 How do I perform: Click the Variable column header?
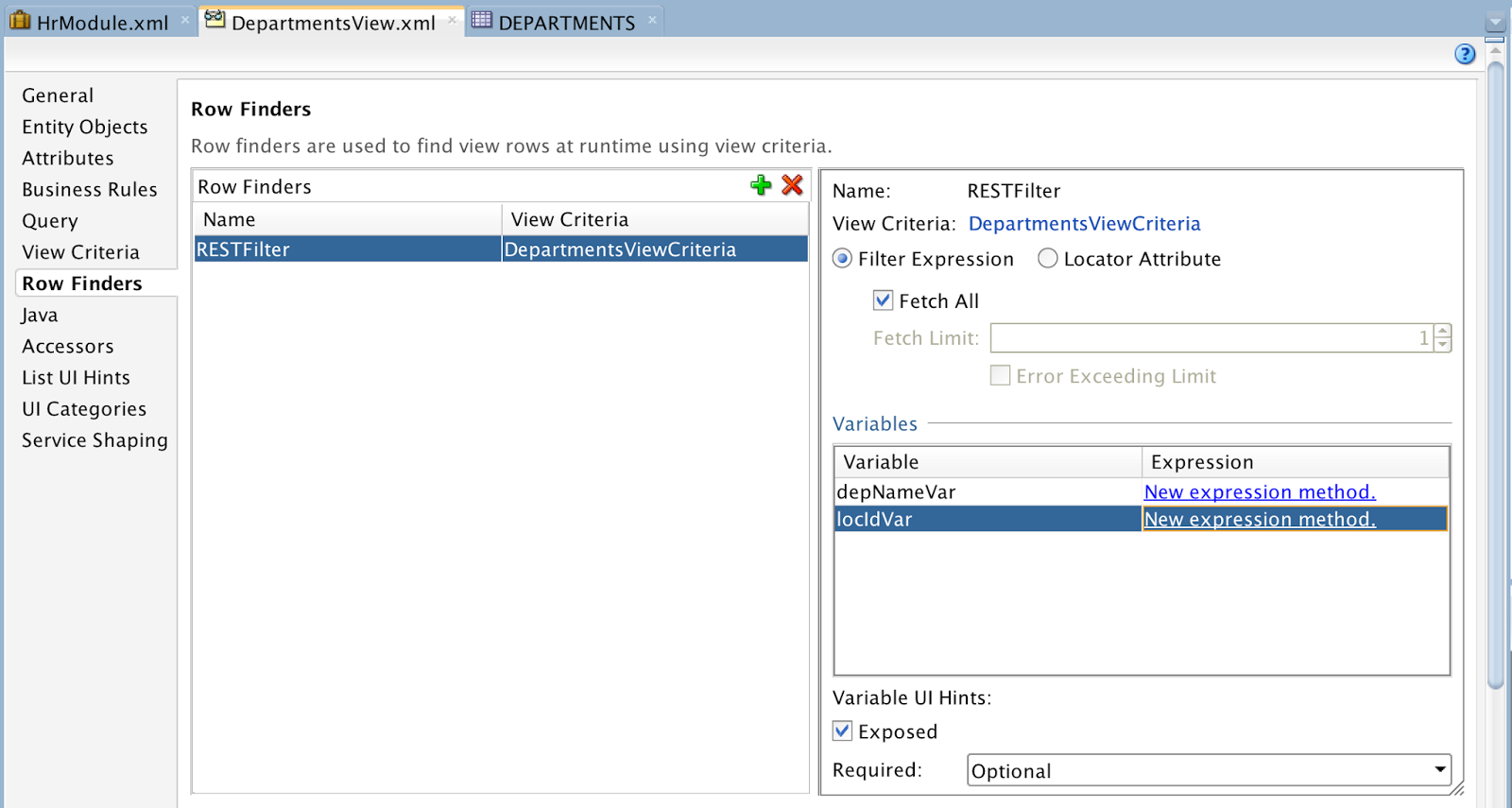pos(988,462)
